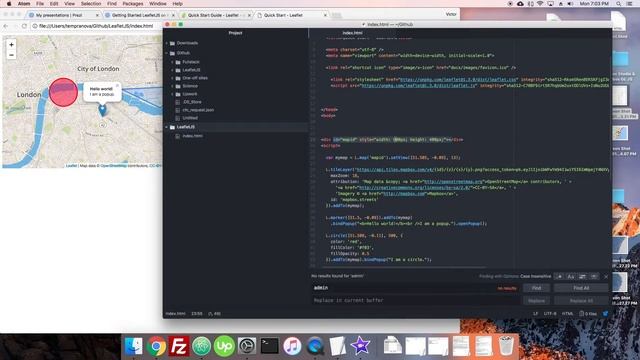
Task: Switch to Getting Started LeafletJS tab
Action: [139, 15]
